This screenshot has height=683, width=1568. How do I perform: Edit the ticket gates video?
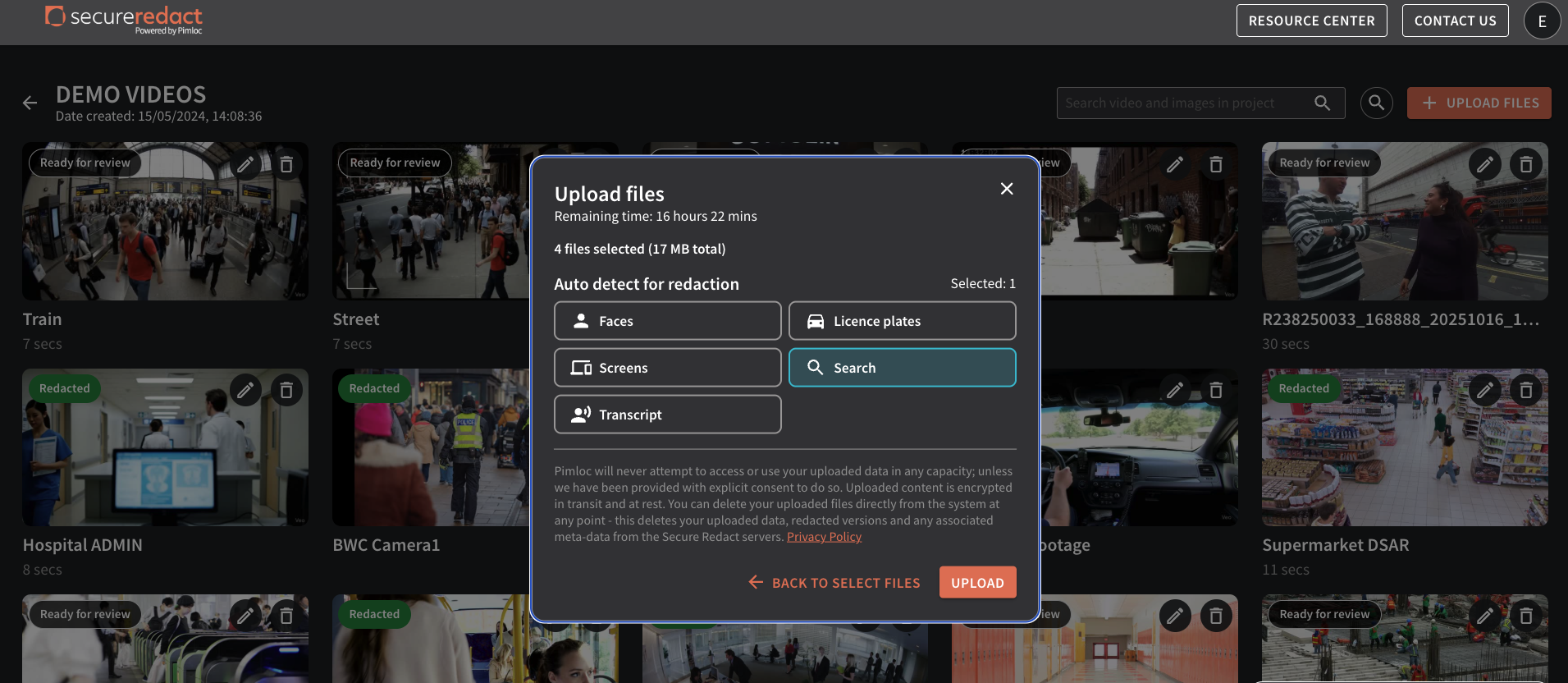pyautogui.click(x=245, y=616)
